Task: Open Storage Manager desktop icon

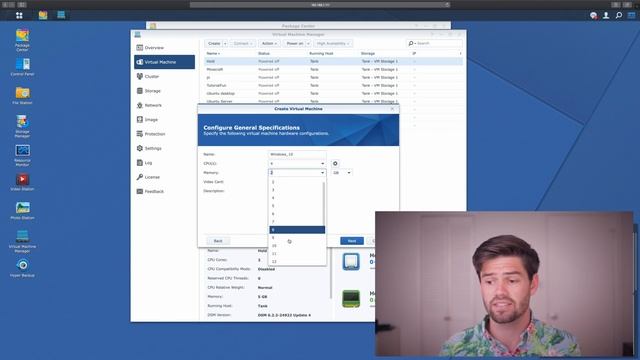Action: (22, 127)
